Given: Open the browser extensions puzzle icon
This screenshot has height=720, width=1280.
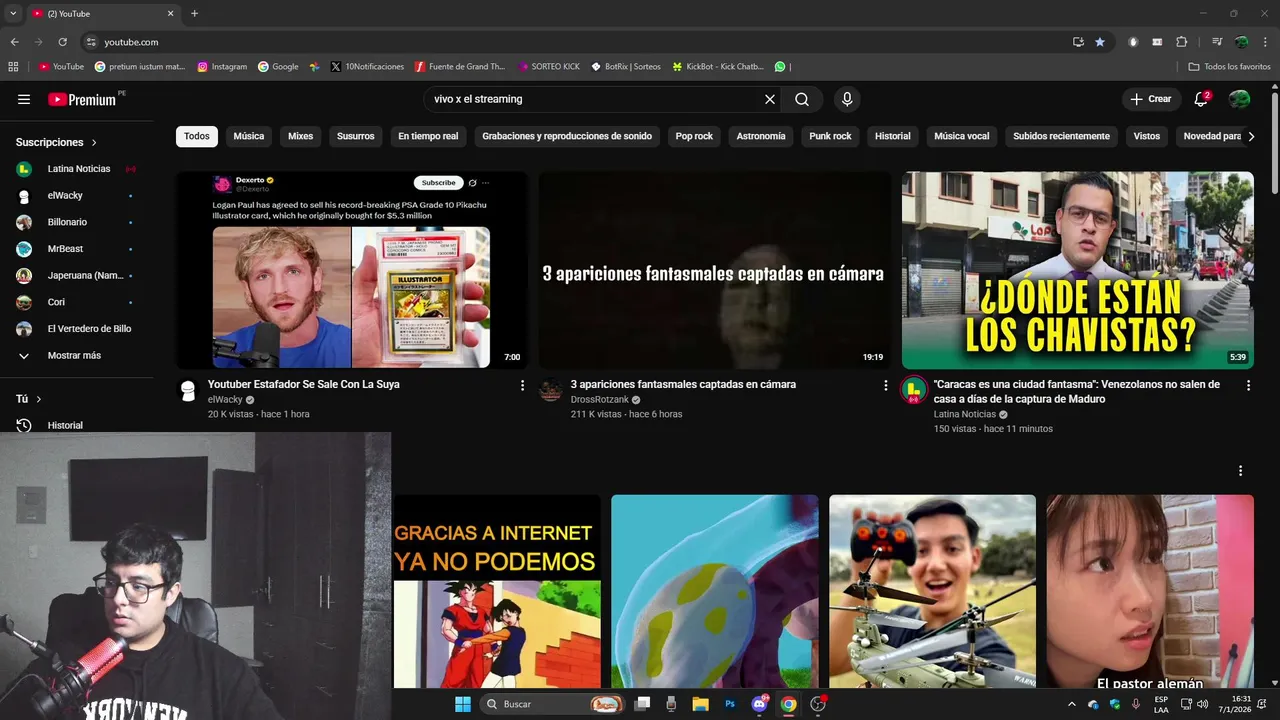Looking at the screenshot, I should point(1181,42).
